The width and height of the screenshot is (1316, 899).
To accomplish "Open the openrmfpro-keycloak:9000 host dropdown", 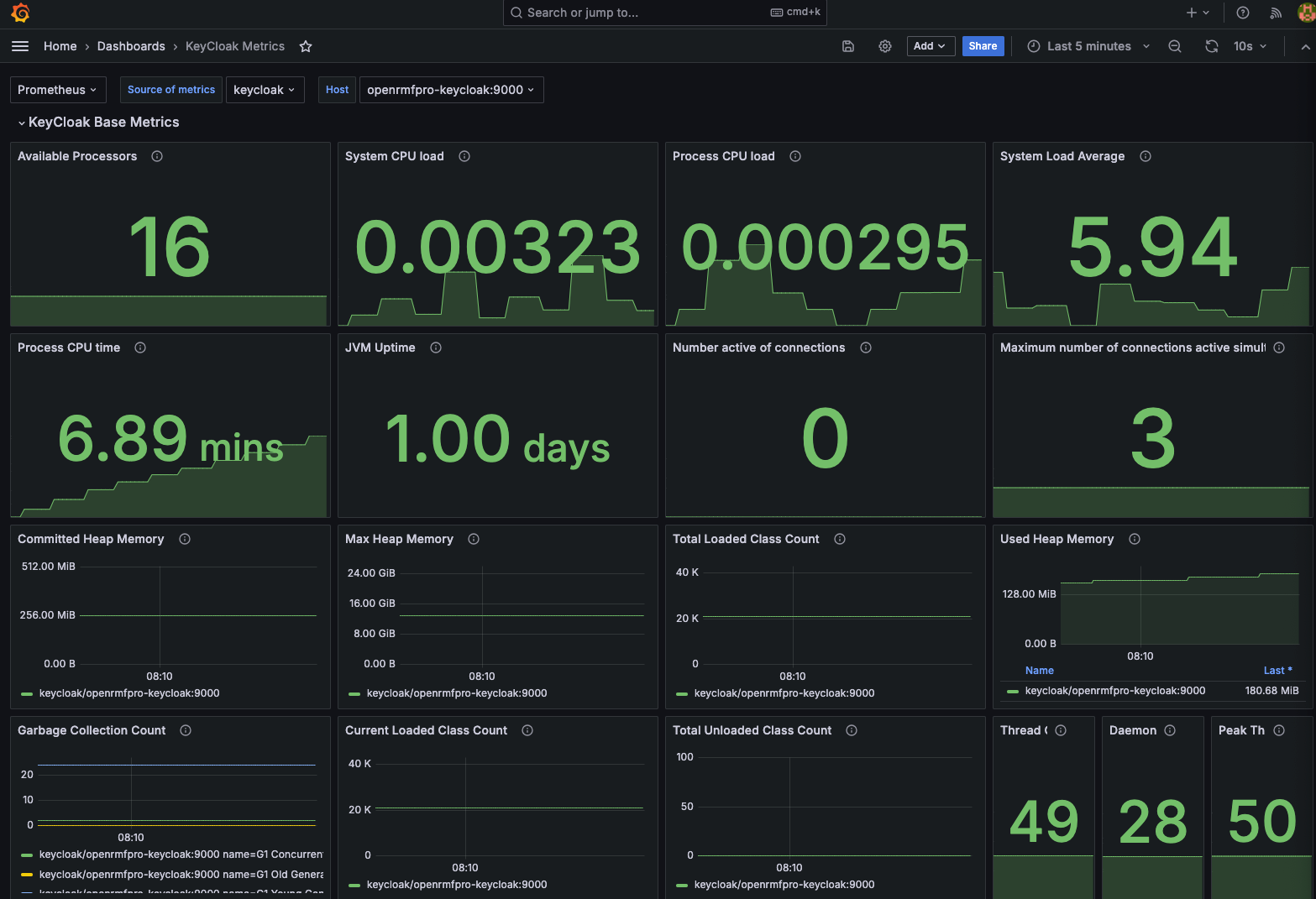I will pos(452,90).
